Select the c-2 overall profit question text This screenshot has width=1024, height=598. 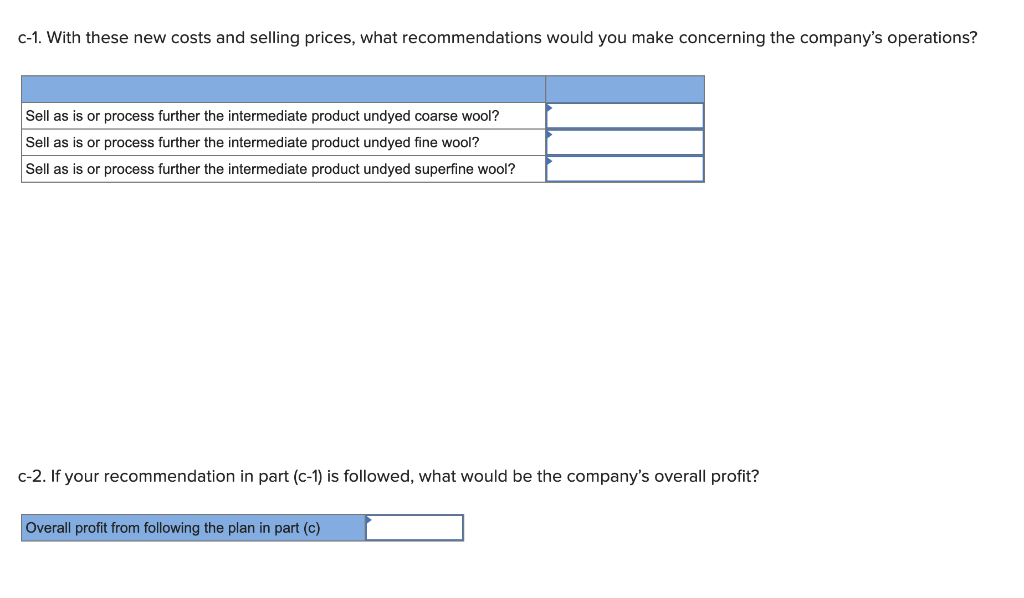pos(389,476)
